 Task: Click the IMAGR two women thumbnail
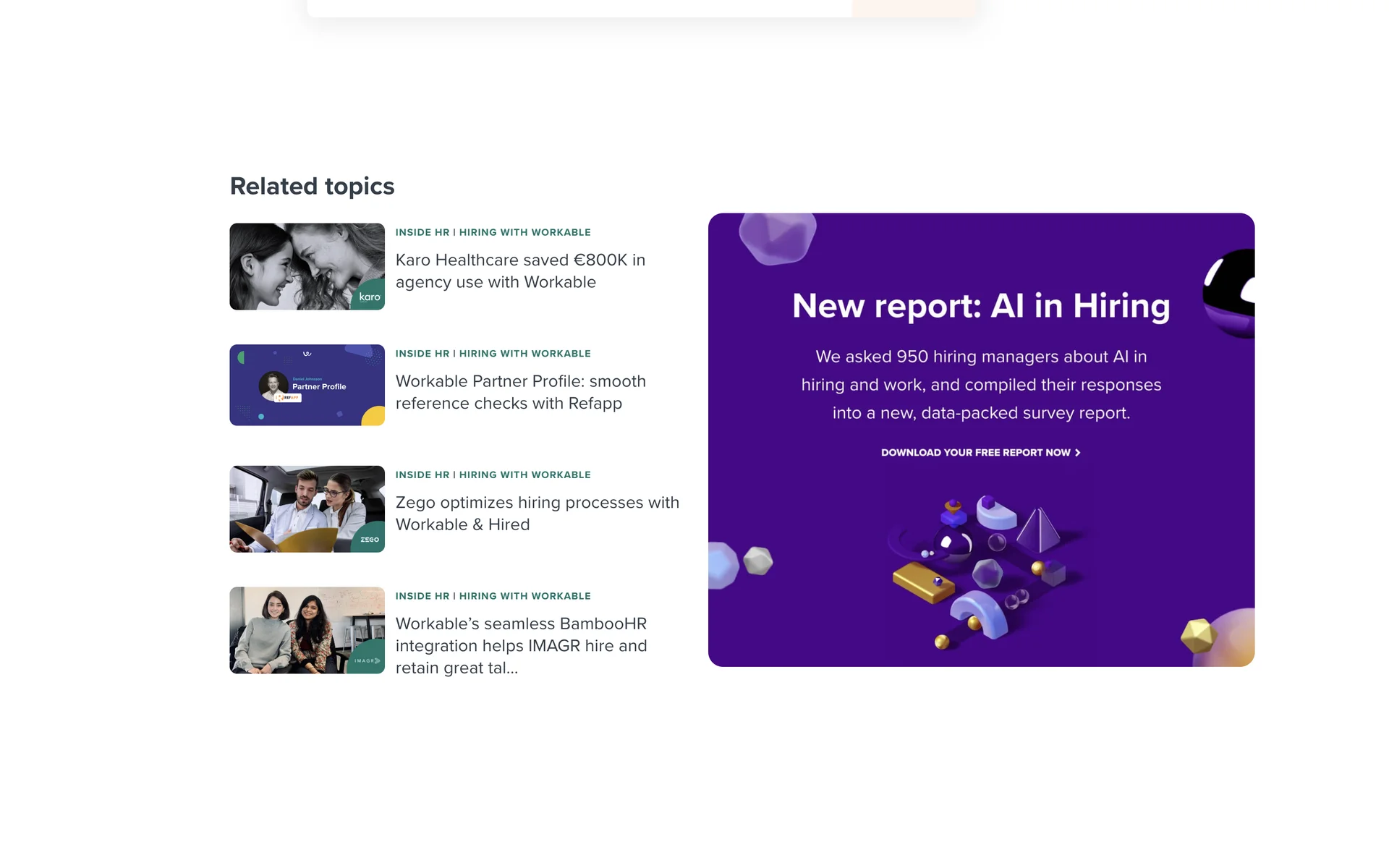tap(307, 630)
